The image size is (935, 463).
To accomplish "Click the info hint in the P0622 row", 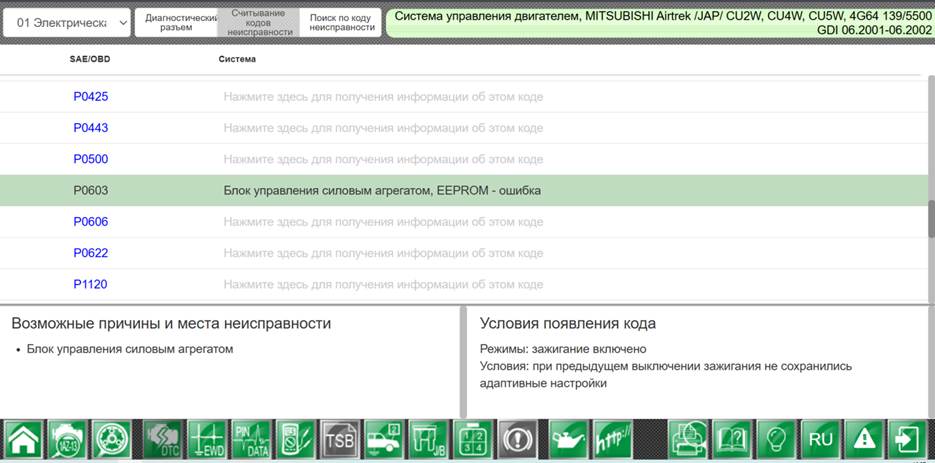I will point(383,253).
